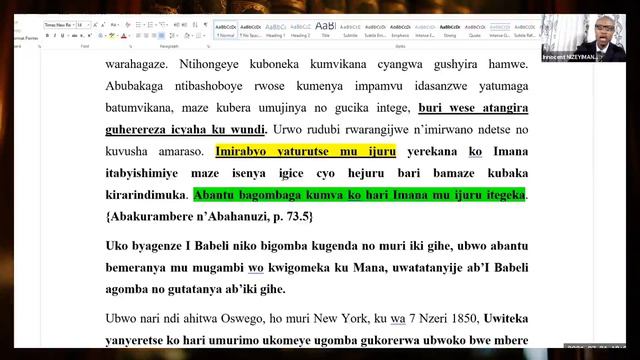
Task: Apply the Subtitle style
Action: [350, 30]
